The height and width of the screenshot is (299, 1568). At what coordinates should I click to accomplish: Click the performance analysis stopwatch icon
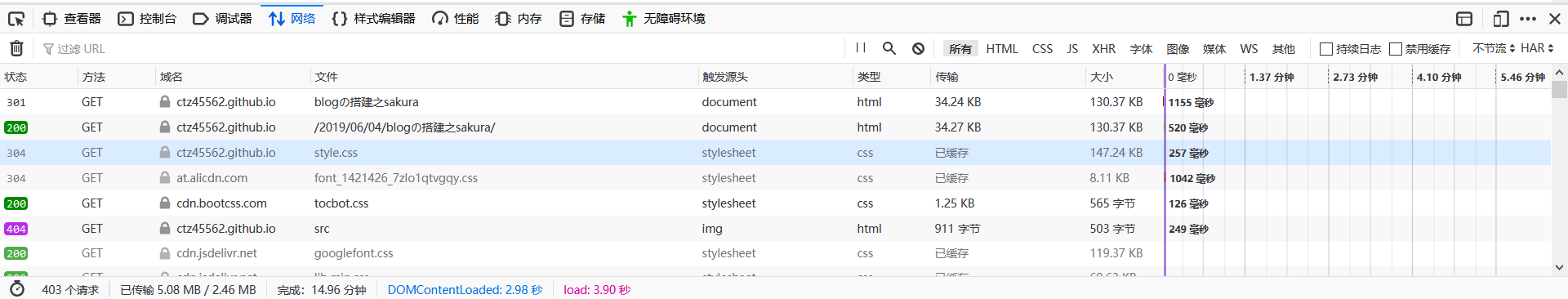point(17,289)
